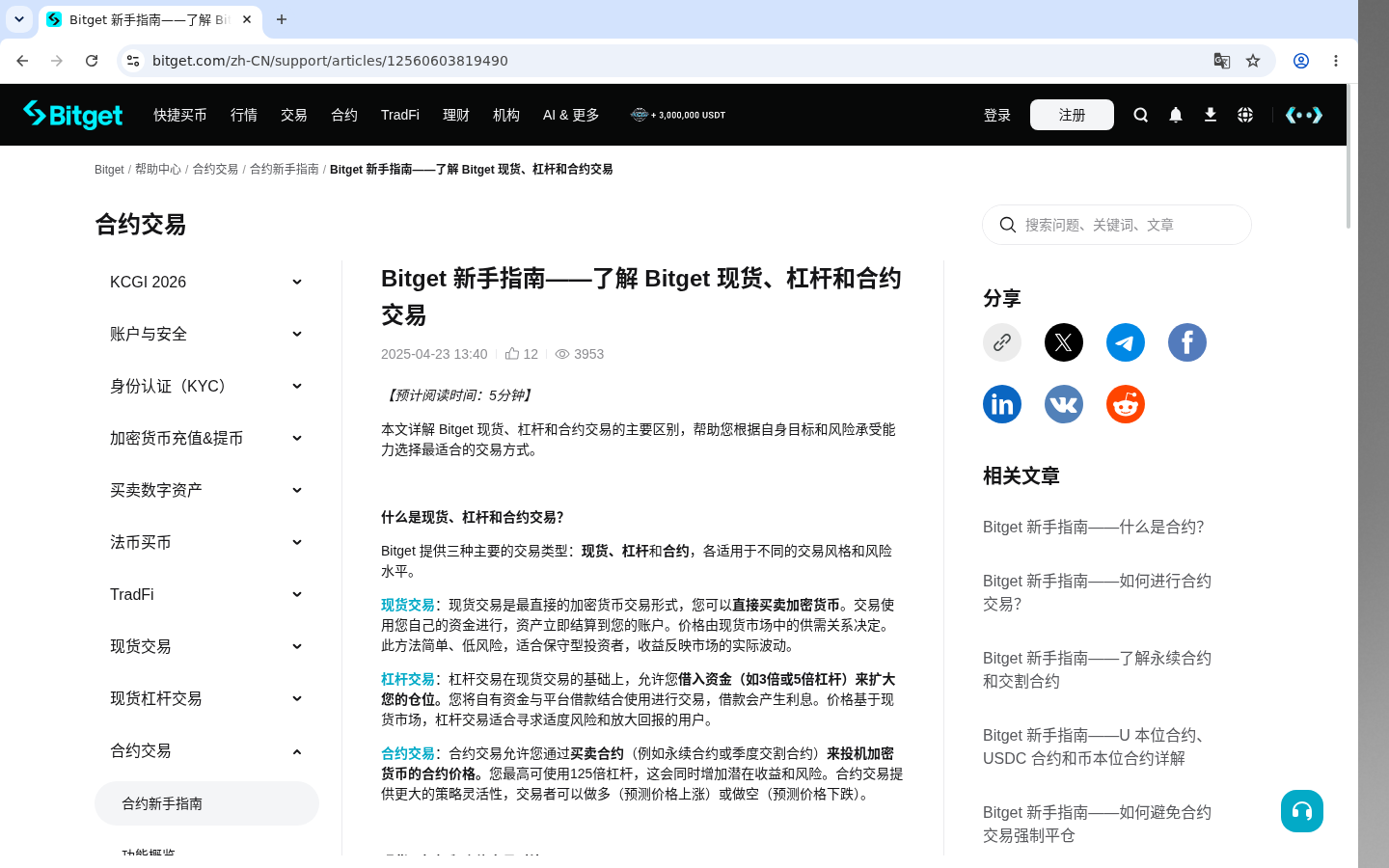Open 帮助中心 breadcrumb link
This screenshot has width=1389, height=868.
tap(158, 169)
